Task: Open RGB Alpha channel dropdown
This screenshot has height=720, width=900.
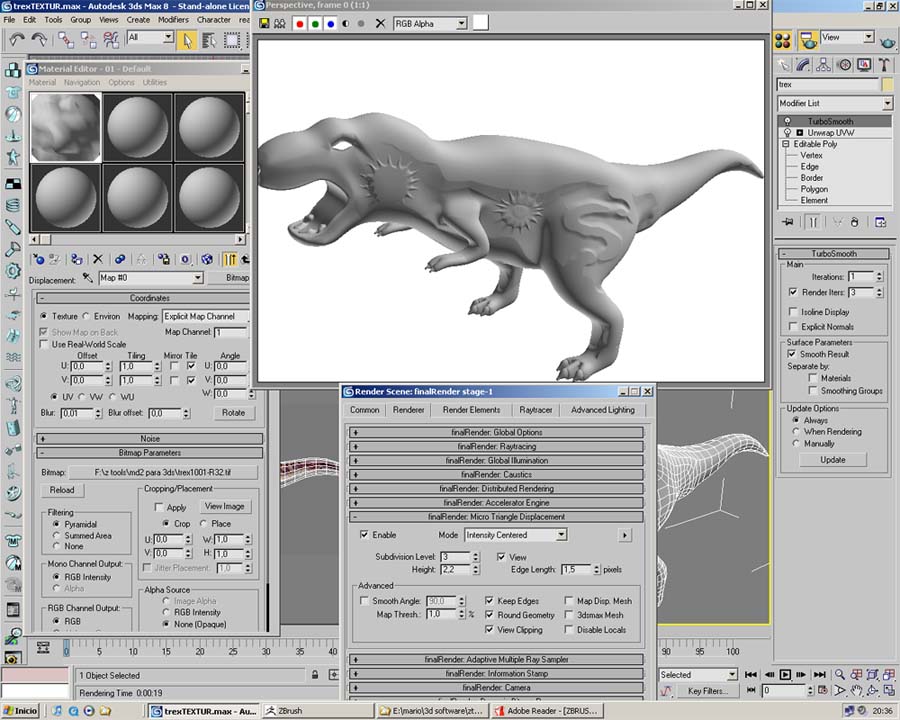Action: [461, 24]
